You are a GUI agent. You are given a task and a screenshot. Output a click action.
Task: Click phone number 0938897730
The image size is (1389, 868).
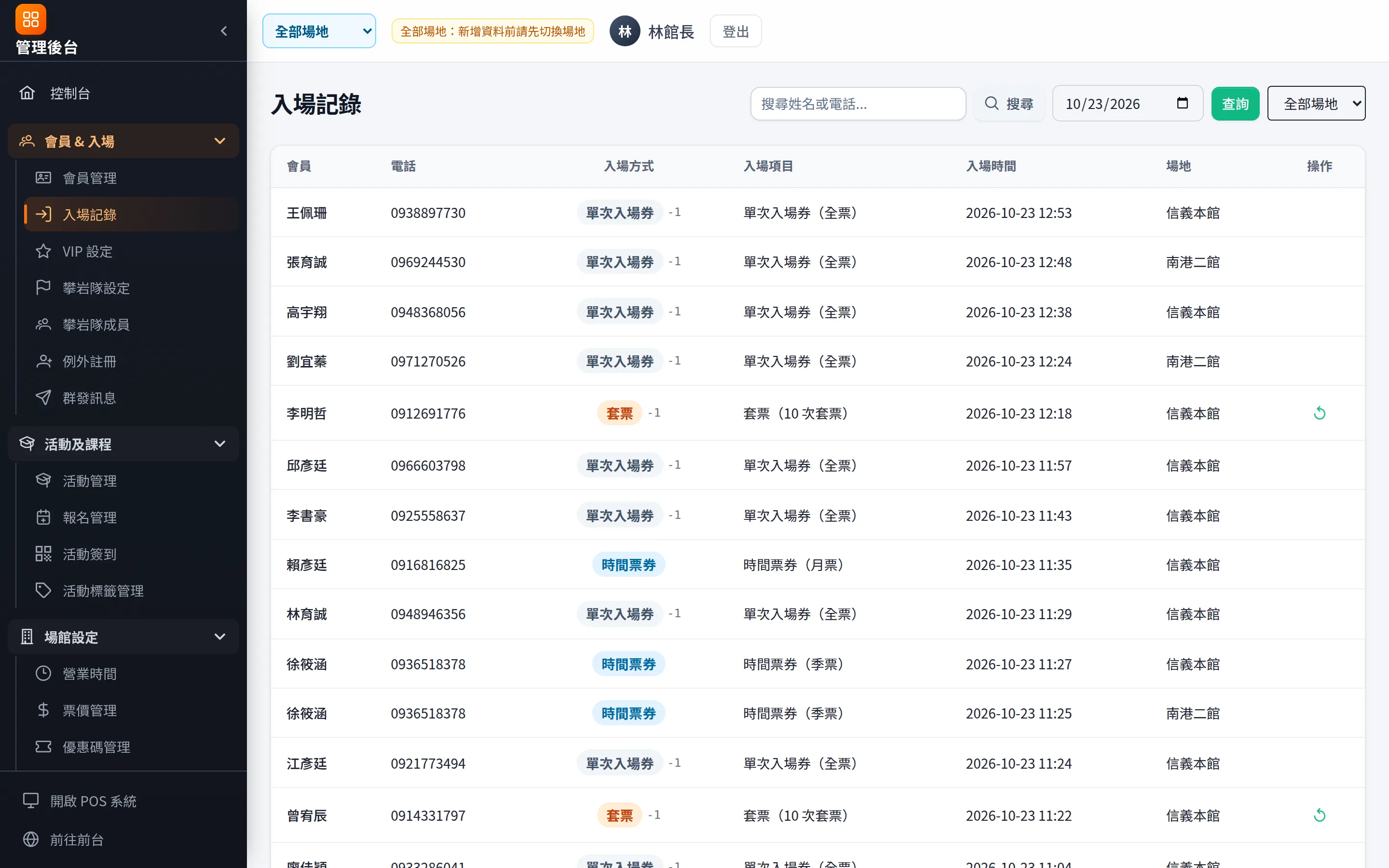point(428,213)
